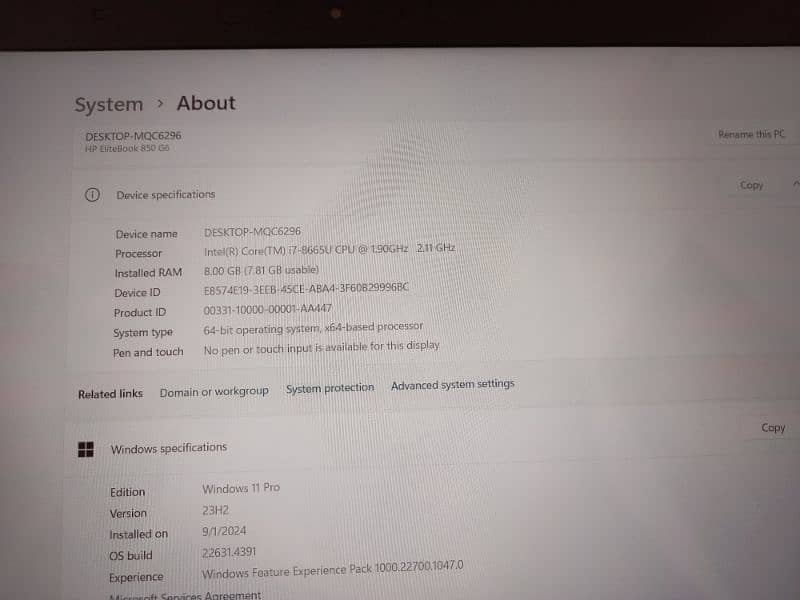
Task: Select the About page title
Action: point(206,104)
